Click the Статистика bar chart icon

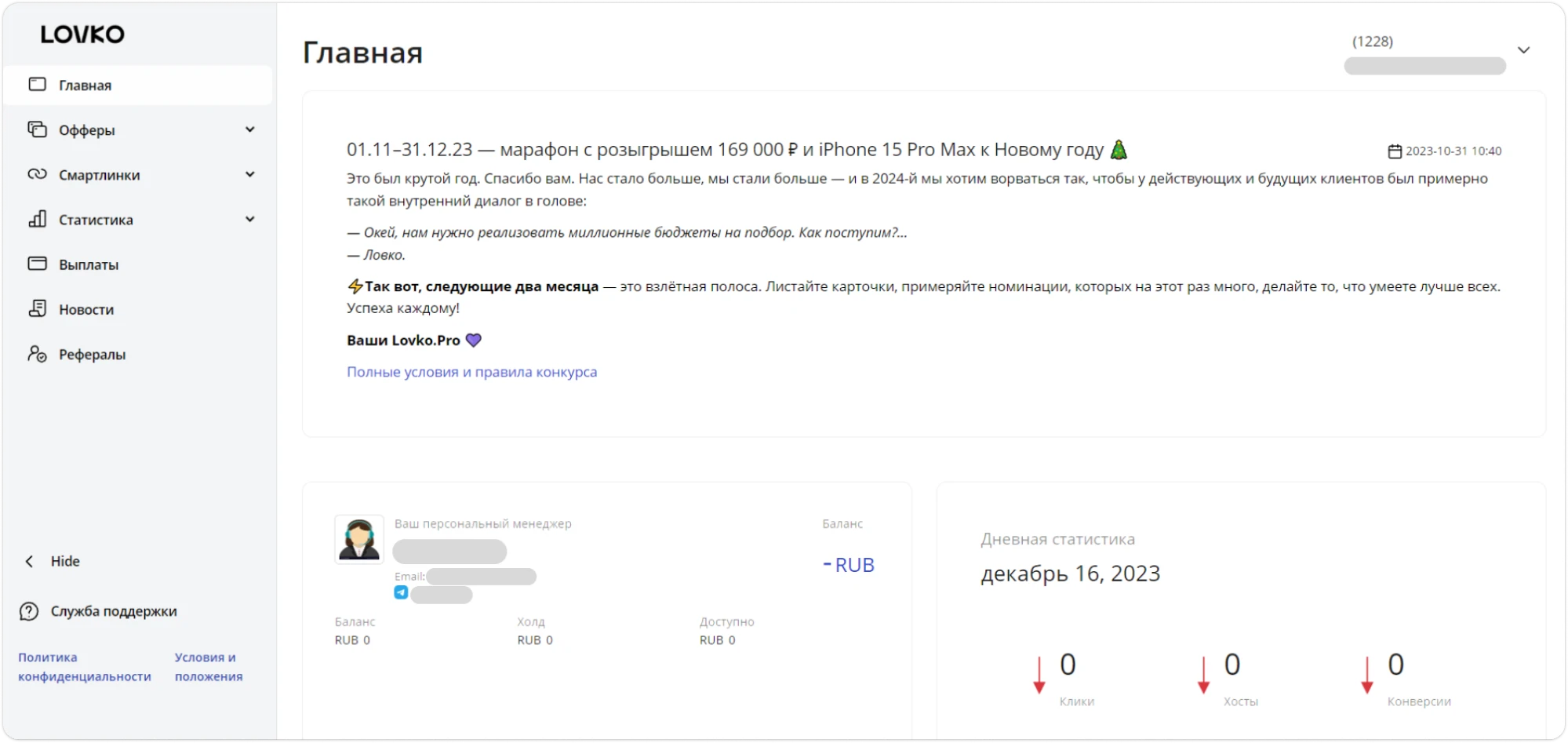(38, 219)
